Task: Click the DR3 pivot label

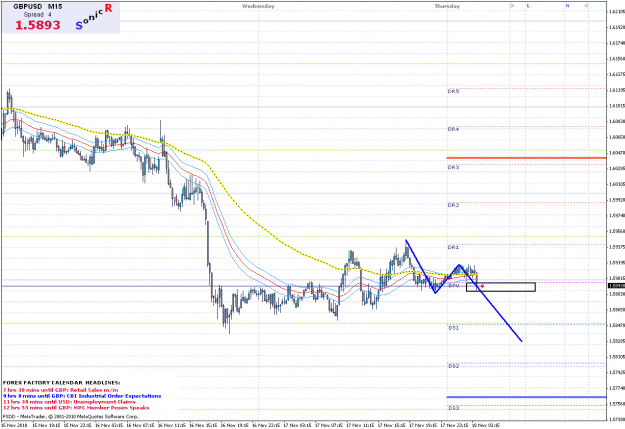Action: pyautogui.click(x=453, y=167)
